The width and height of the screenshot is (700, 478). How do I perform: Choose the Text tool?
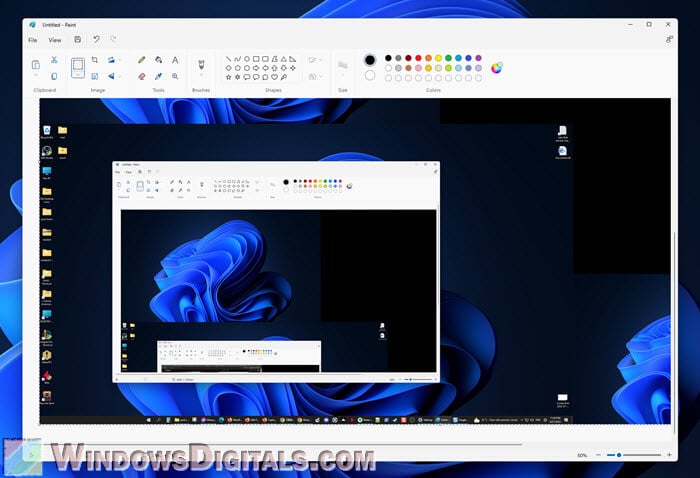175,59
